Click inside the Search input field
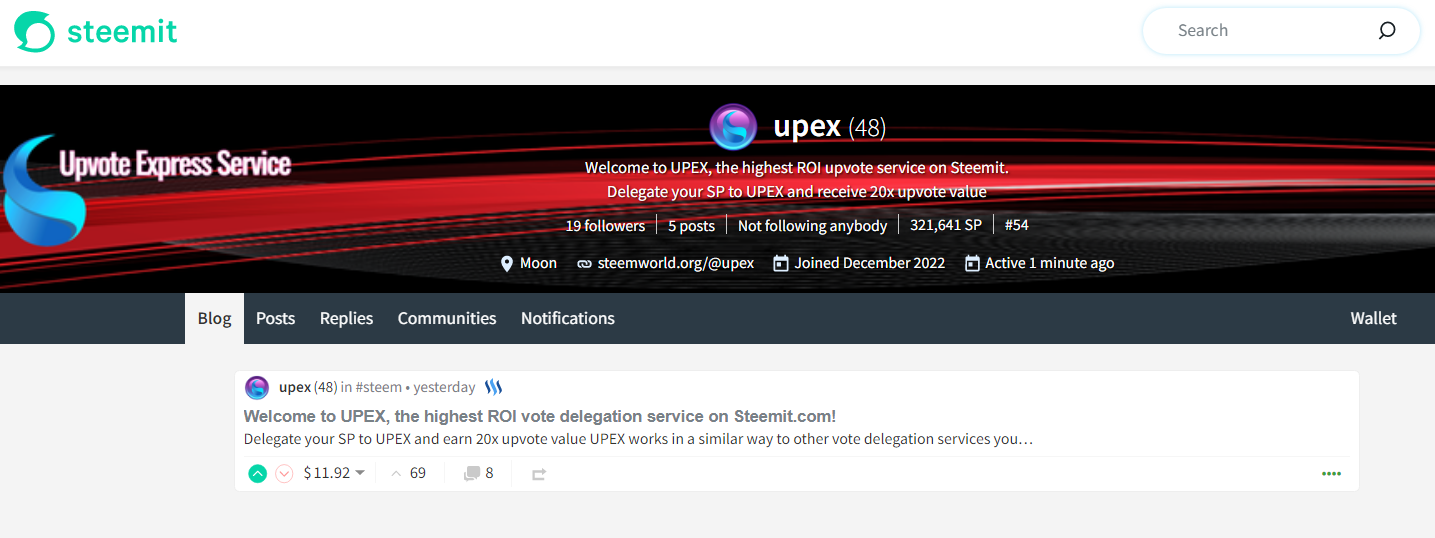The height and width of the screenshot is (538, 1435). [1270, 30]
